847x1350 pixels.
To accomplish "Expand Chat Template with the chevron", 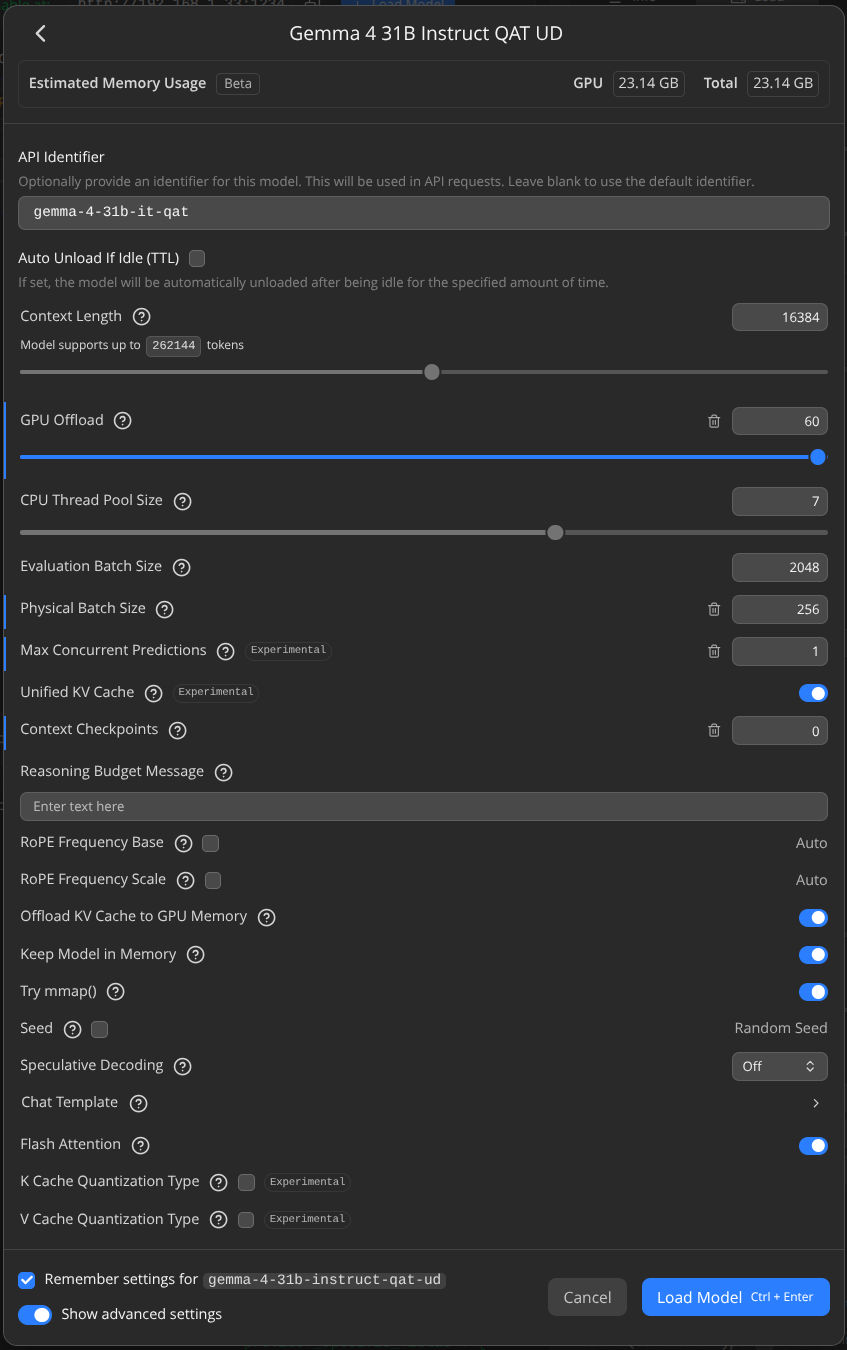I will click(816, 1103).
